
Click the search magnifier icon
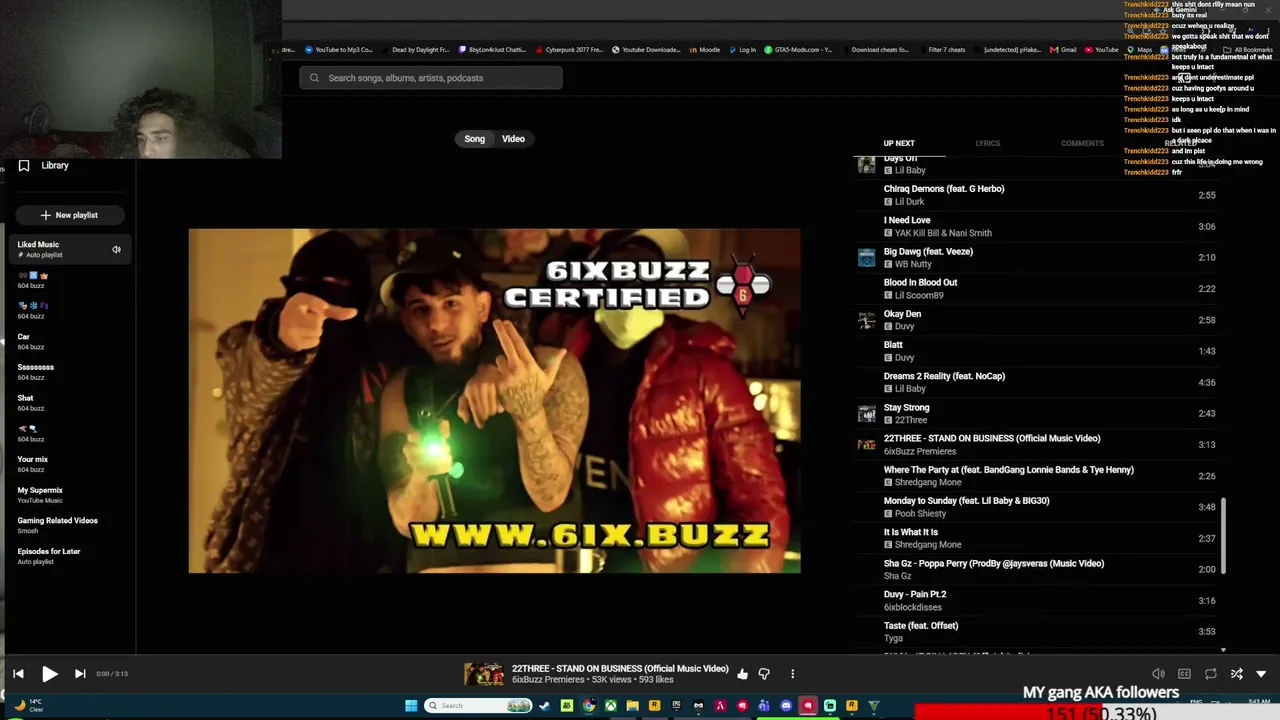[314, 78]
